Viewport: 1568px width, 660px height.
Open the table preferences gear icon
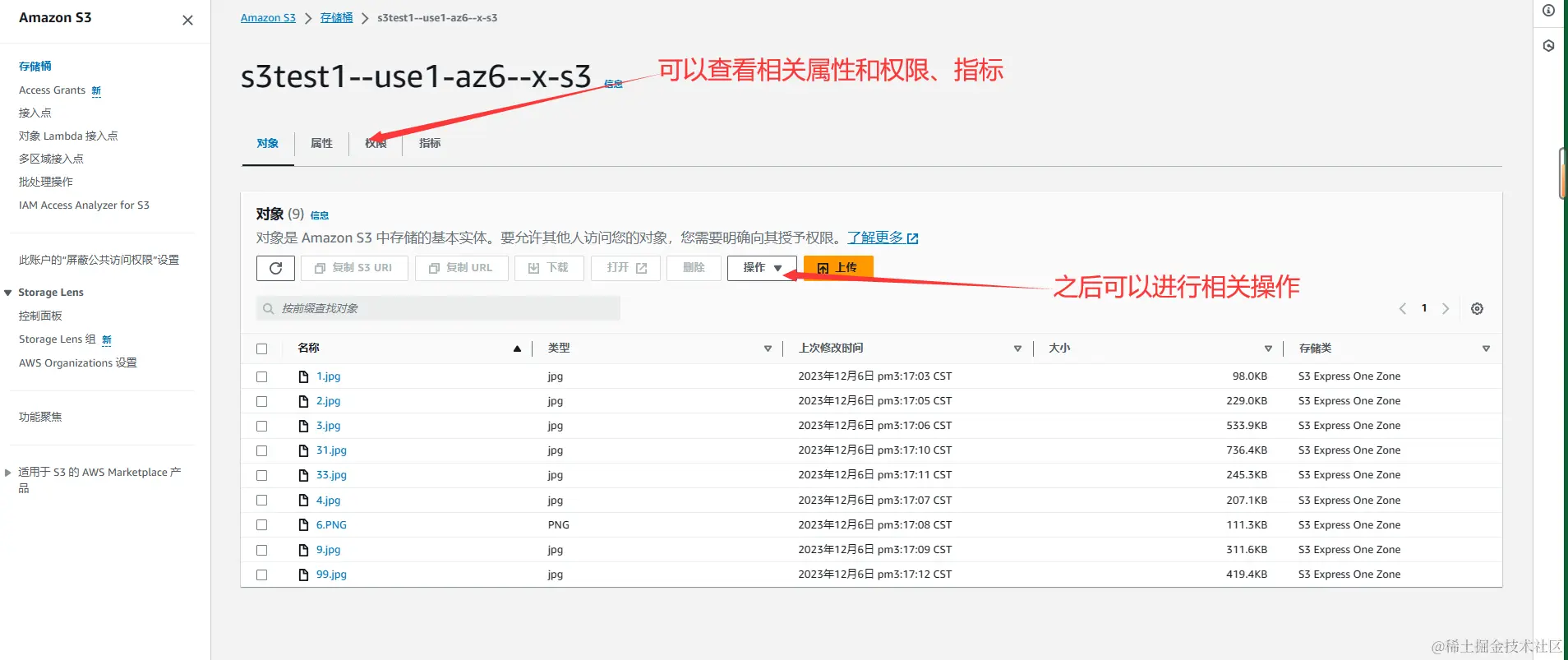coord(1477,309)
